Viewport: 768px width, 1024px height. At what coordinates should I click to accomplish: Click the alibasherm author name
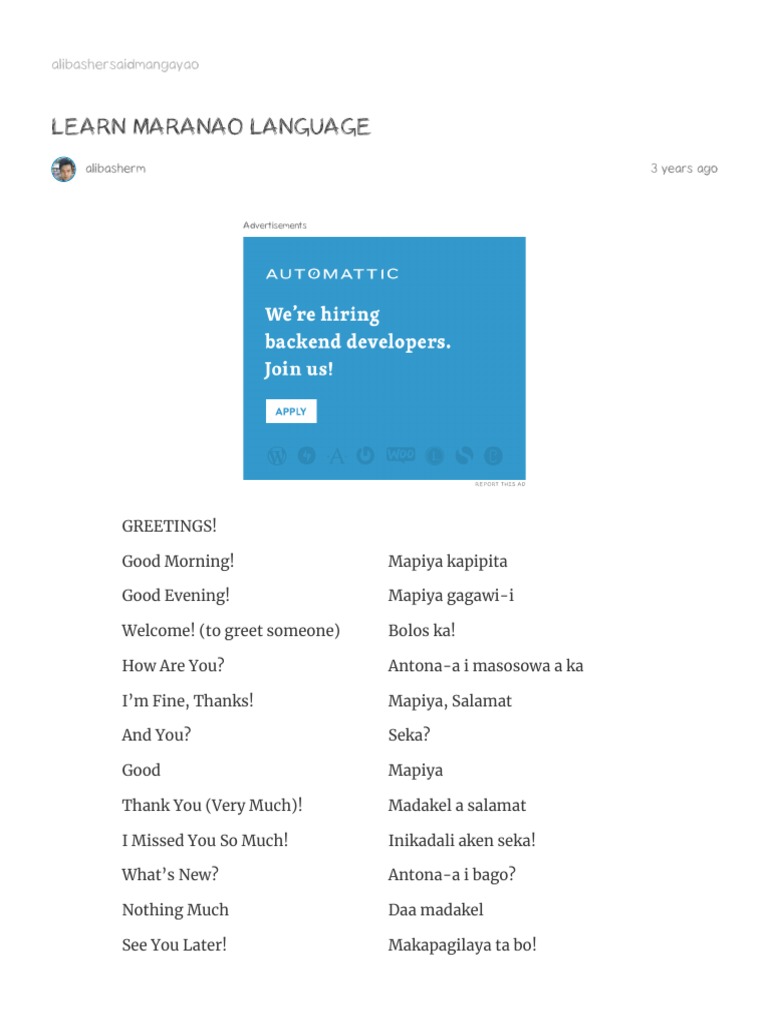115,169
